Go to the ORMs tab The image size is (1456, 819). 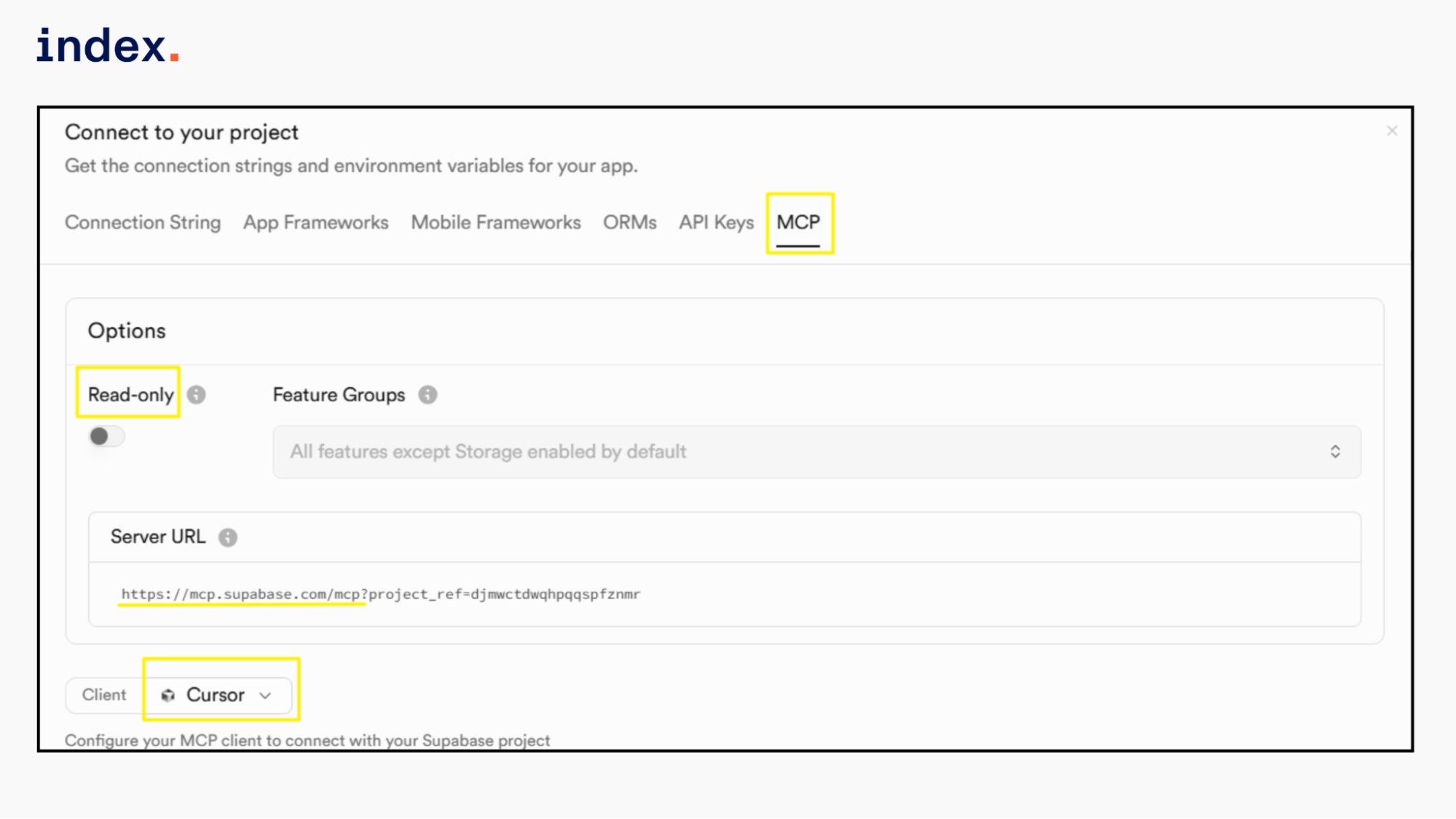pos(629,223)
